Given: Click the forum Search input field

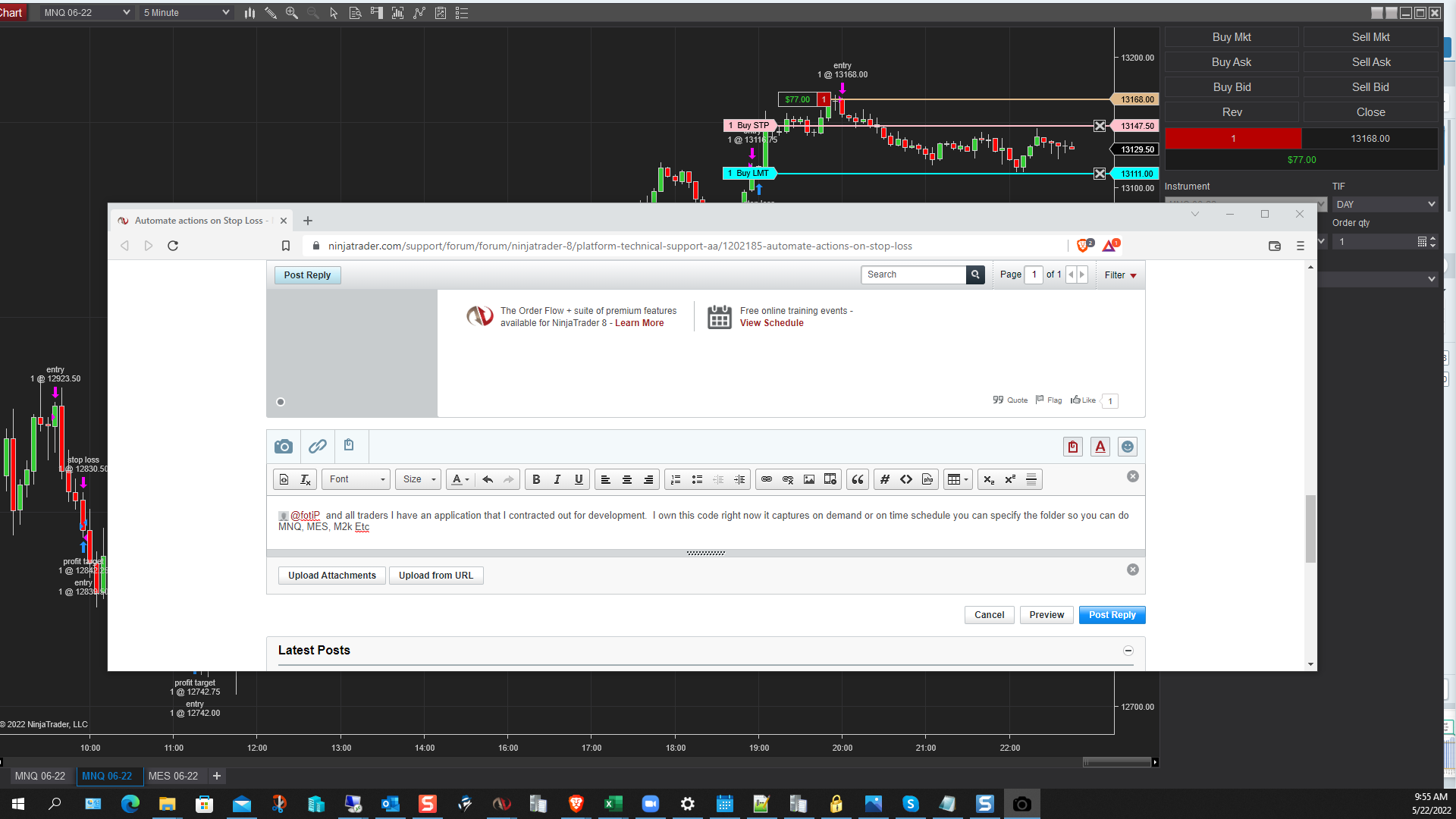Looking at the screenshot, I should (x=915, y=275).
